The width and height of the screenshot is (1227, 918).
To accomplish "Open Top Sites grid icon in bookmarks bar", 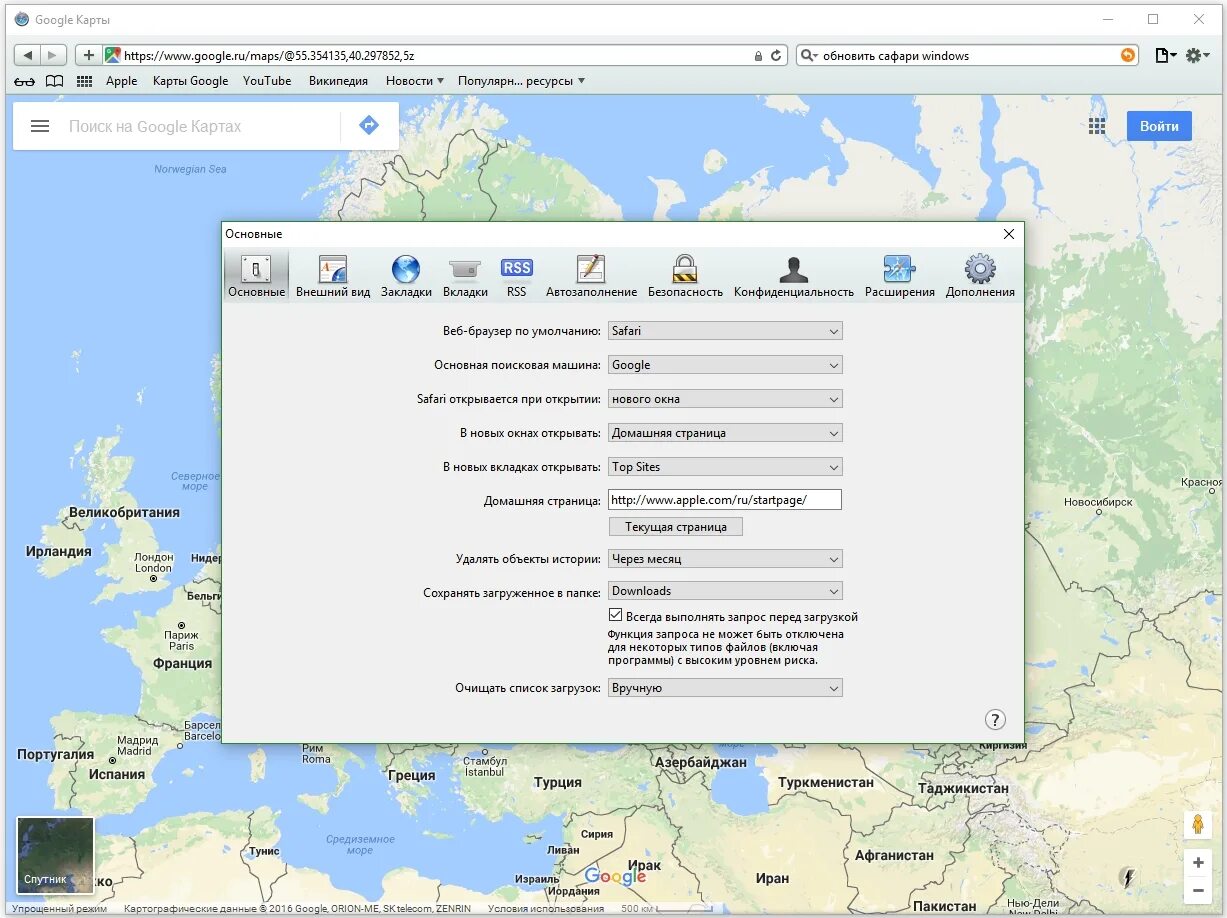I will [85, 81].
